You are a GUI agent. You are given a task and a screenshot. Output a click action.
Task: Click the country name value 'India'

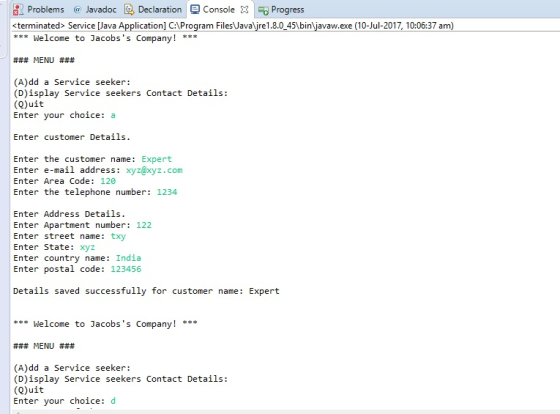[128, 258]
